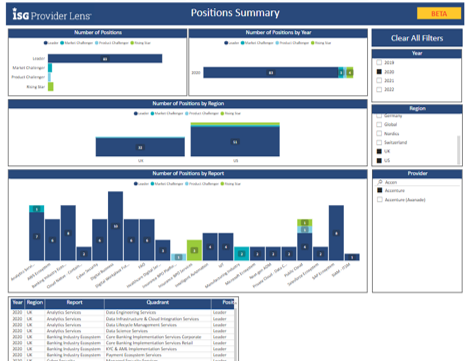Select the teal segment atop Analytics Services bar
Image resolution: width=467 pixels, height=361 pixels.
[x=37, y=209]
